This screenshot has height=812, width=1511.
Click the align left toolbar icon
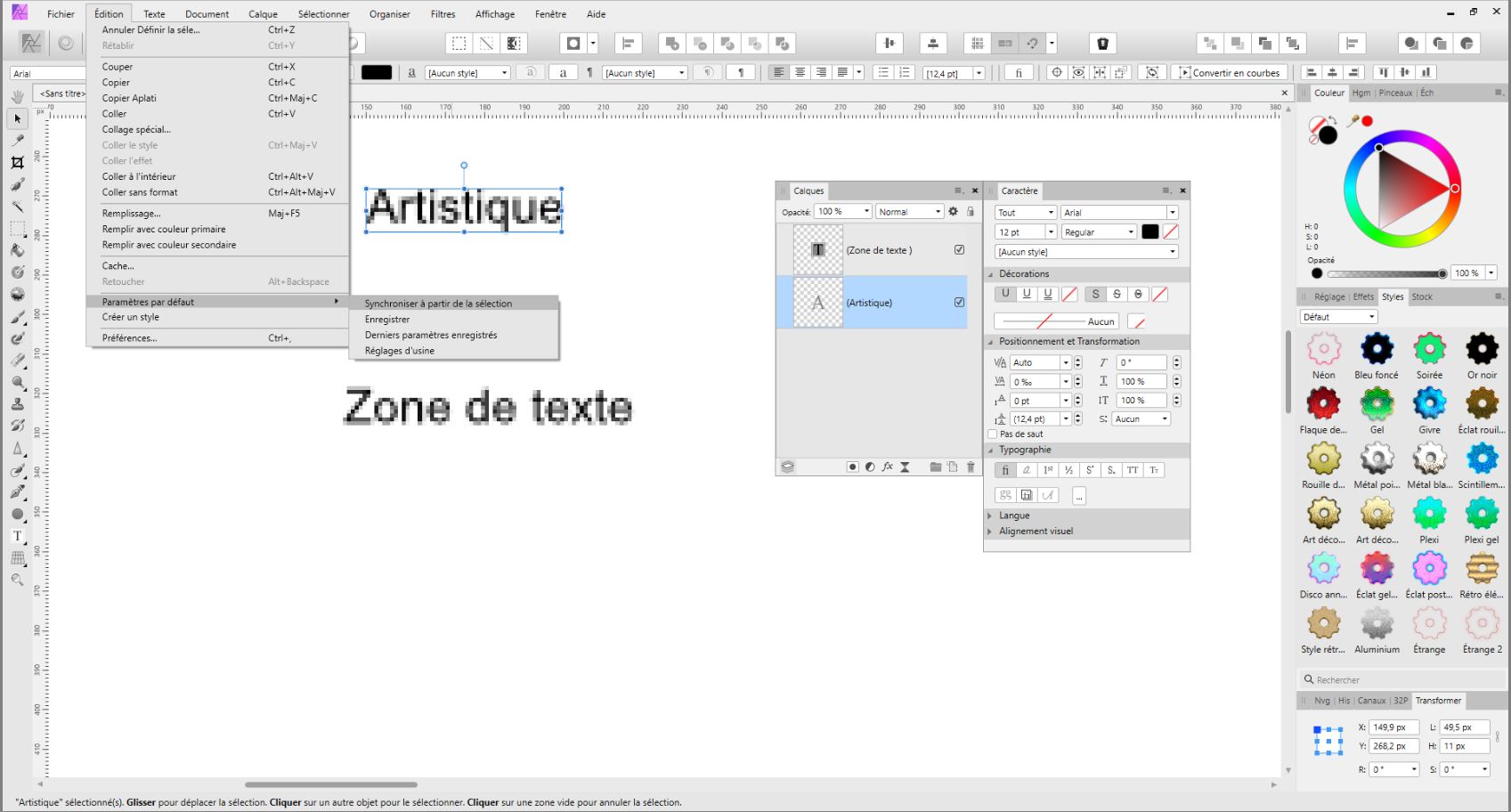pyautogui.click(x=628, y=43)
